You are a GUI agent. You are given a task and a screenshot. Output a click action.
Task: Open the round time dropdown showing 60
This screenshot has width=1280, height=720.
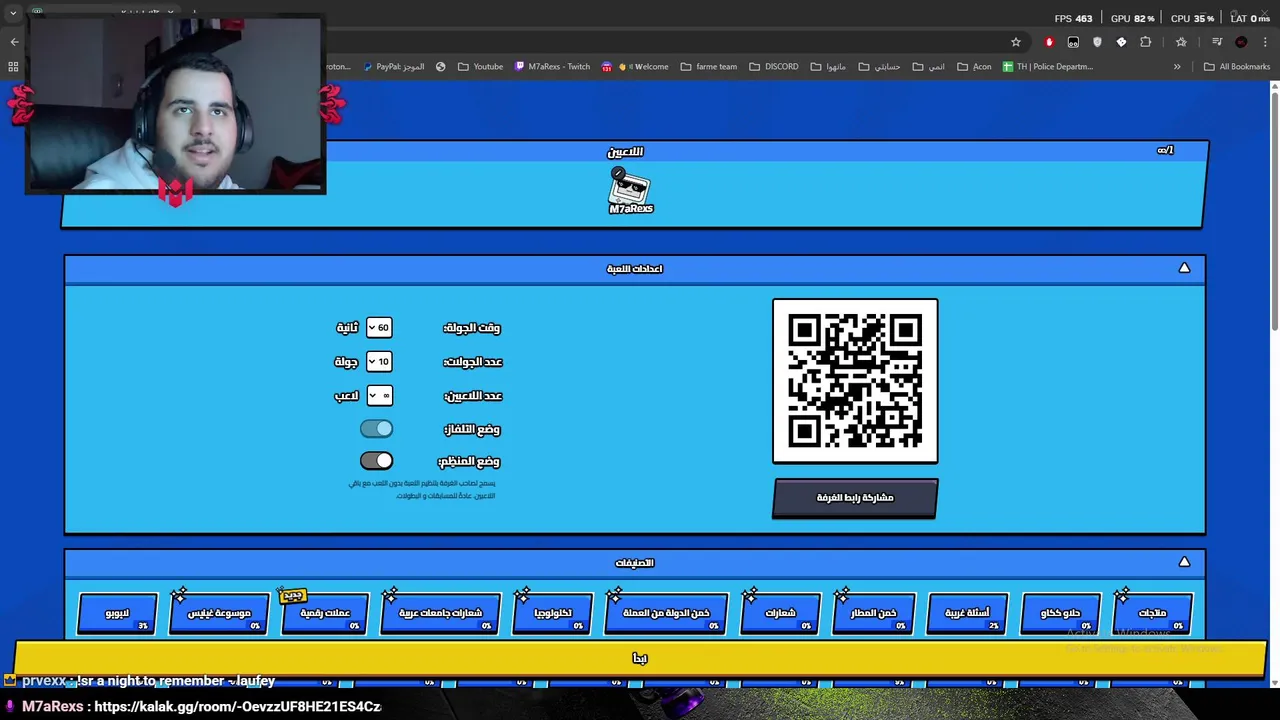pos(379,327)
